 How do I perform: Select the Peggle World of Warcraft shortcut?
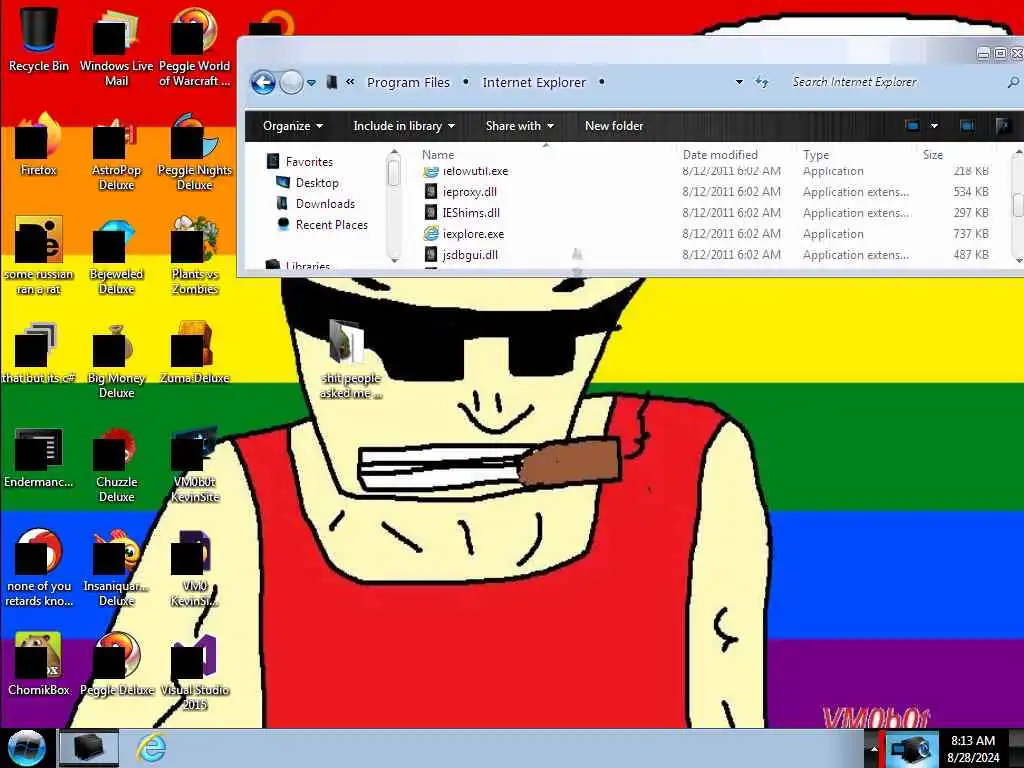pos(194,46)
